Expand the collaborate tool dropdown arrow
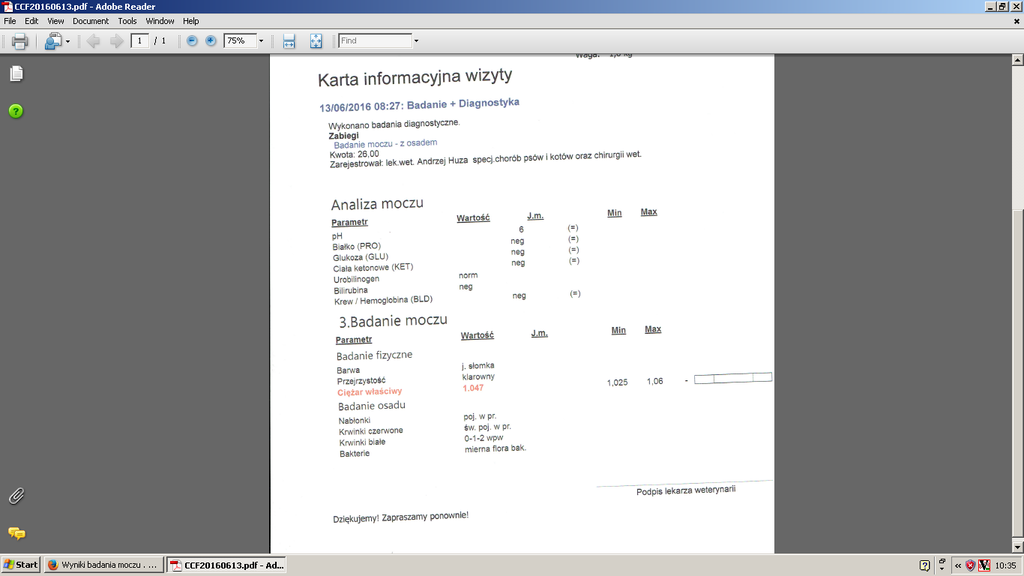The image size is (1024, 576). (x=68, y=41)
